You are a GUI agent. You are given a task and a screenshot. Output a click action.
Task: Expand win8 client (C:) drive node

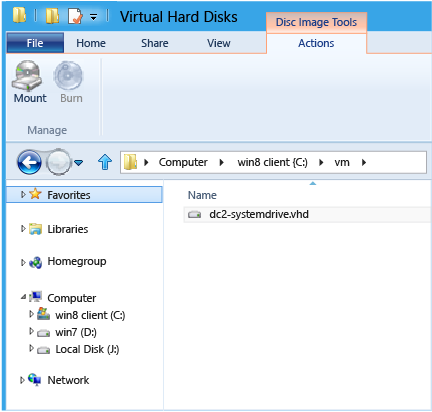31,314
